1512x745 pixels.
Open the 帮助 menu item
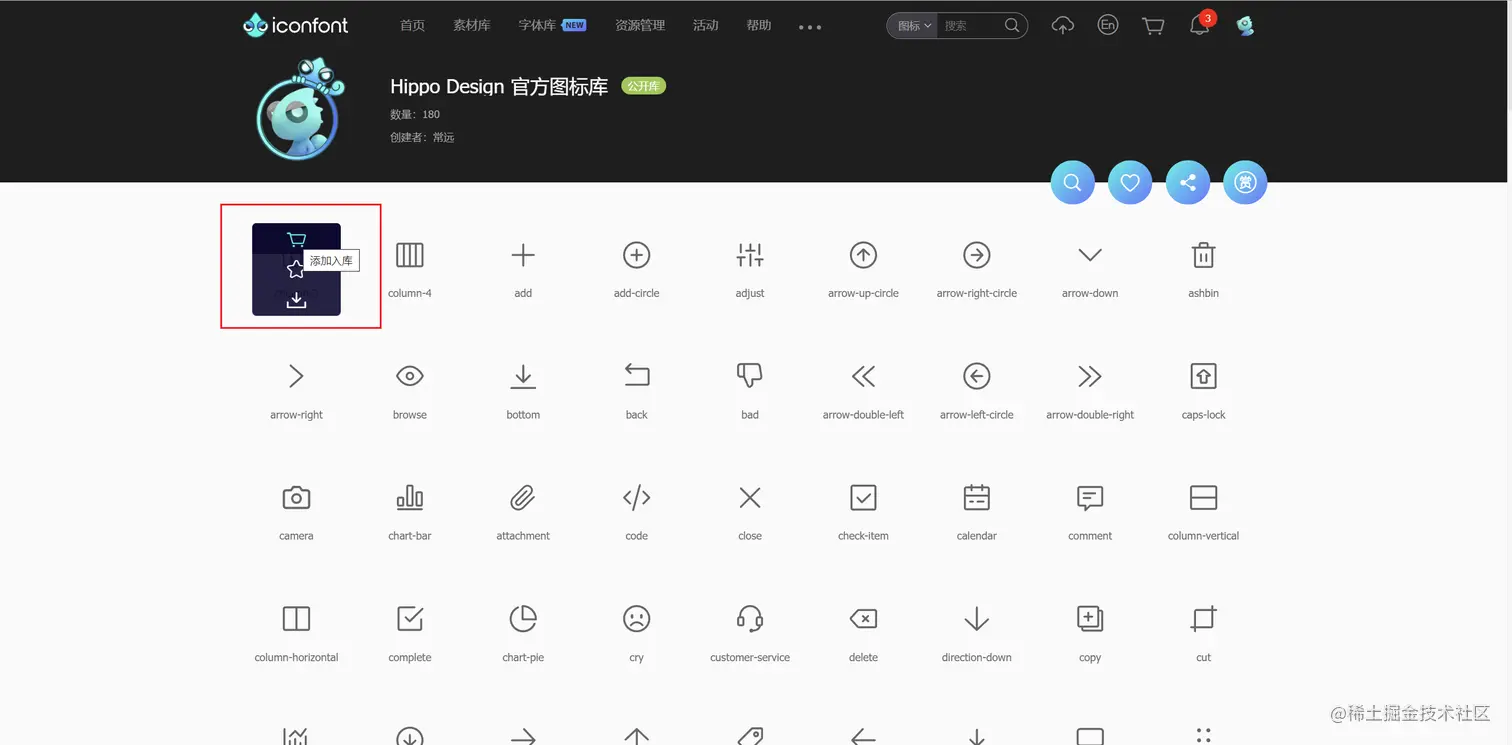(759, 26)
